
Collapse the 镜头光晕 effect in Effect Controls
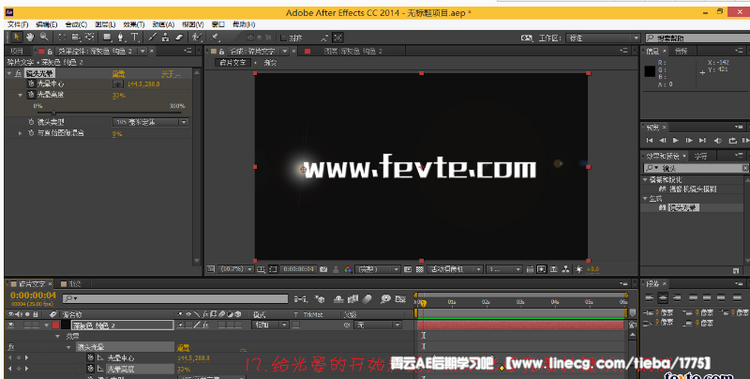(9, 73)
